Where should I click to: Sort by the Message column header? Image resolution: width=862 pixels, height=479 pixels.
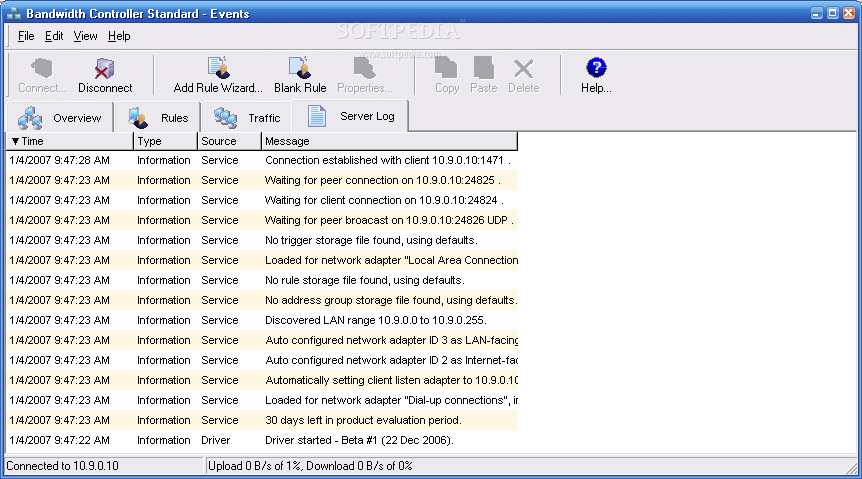(389, 141)
